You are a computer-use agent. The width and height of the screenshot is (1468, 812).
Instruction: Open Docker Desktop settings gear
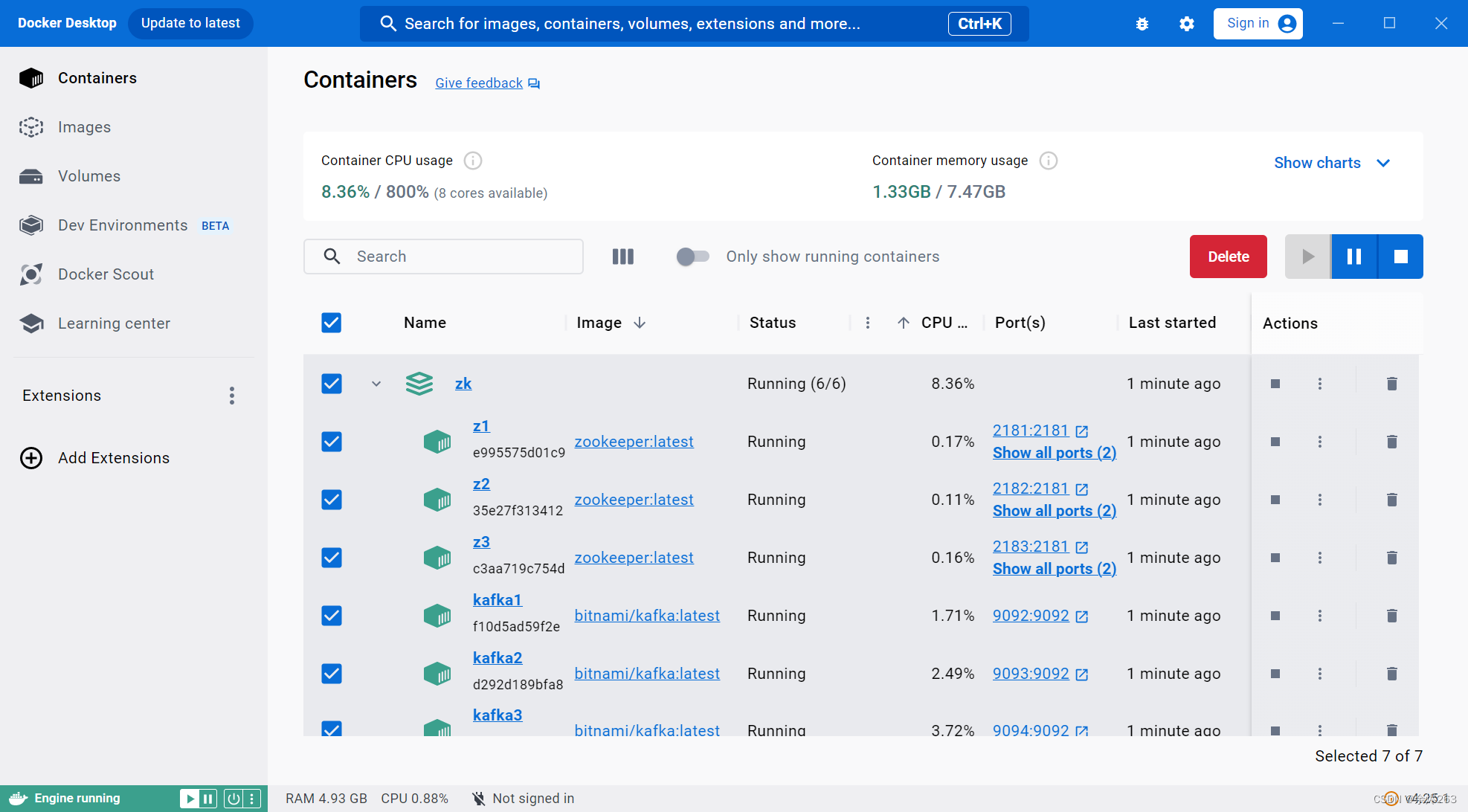(1186, 23)
